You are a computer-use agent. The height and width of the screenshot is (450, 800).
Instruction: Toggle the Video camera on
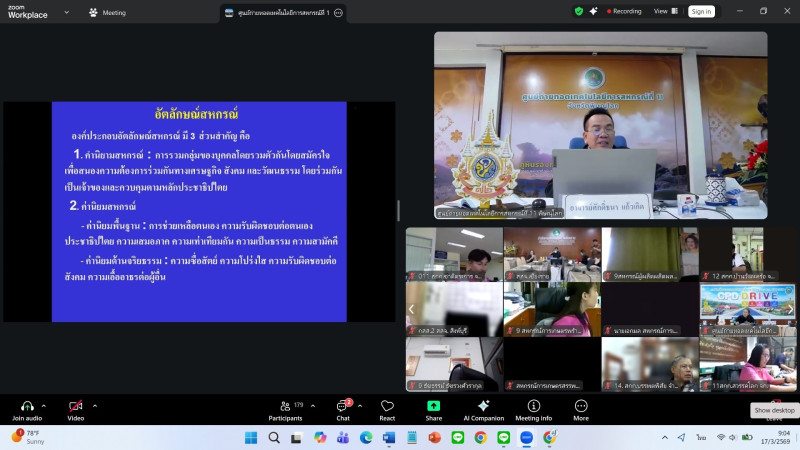[x=75, y=406]
